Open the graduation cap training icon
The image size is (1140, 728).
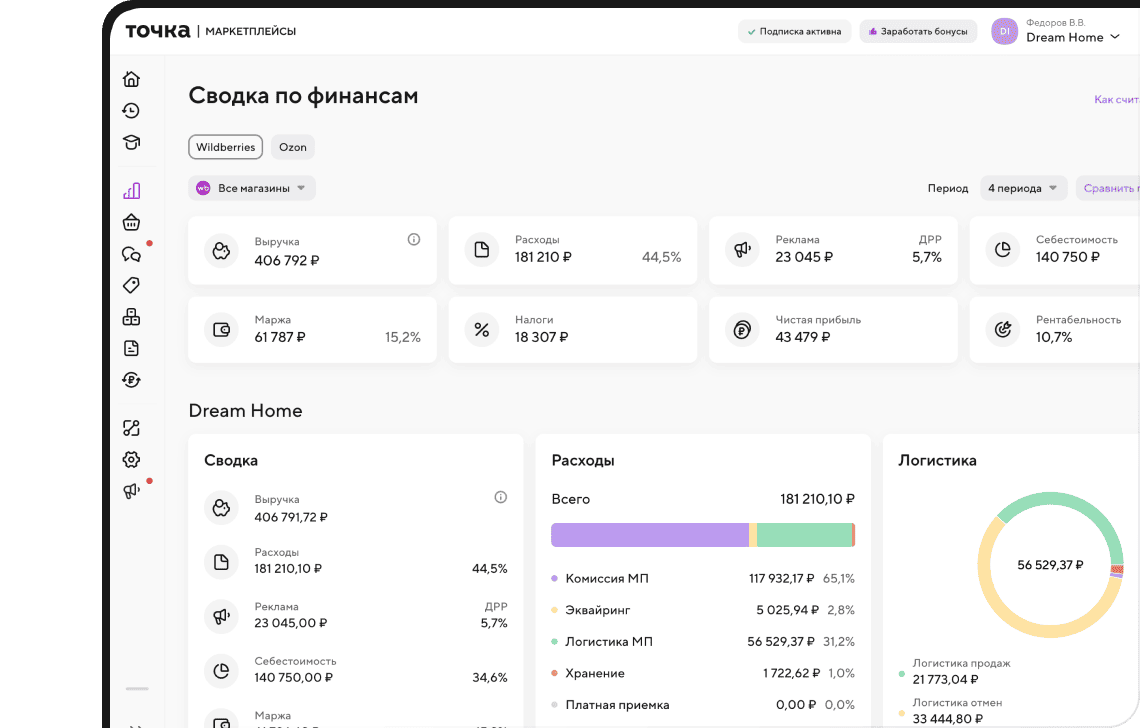tap(131, 142)
